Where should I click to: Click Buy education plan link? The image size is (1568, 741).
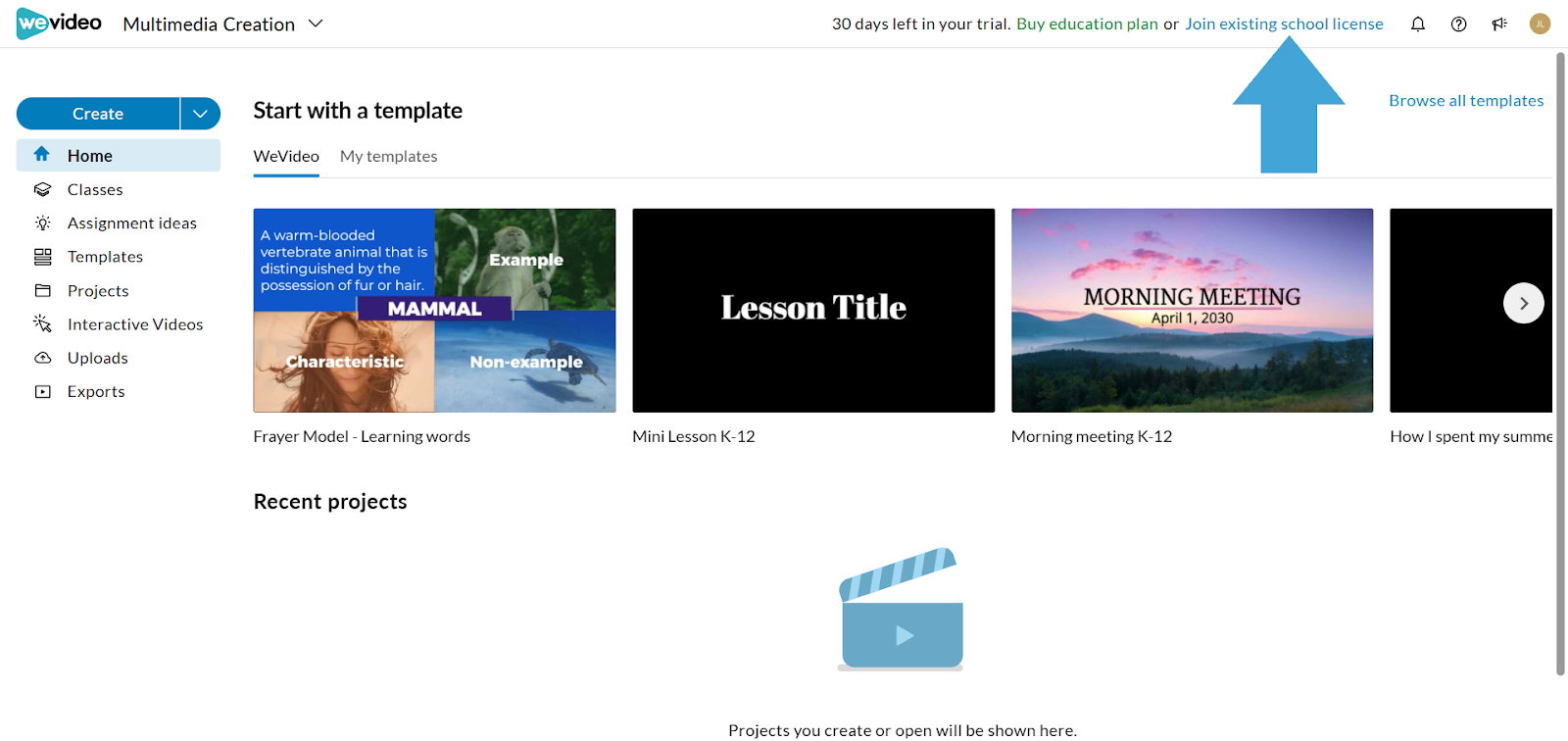(x=1087, y=24)
